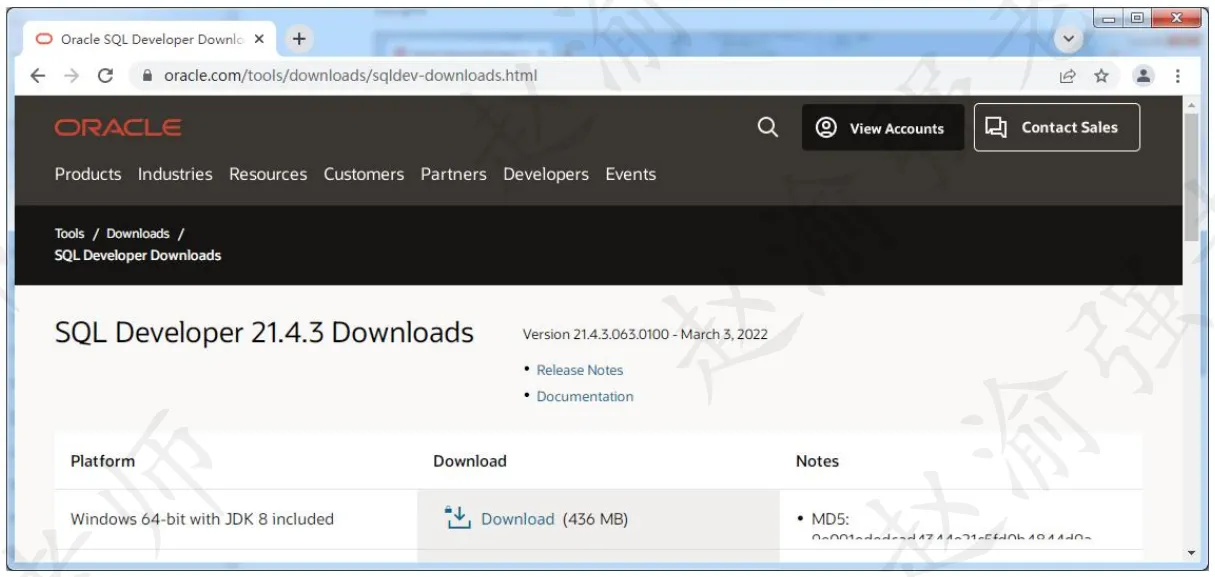Click the View Accounts button
The width and height of the screenshot is (1215, 577).
(883, 128)
